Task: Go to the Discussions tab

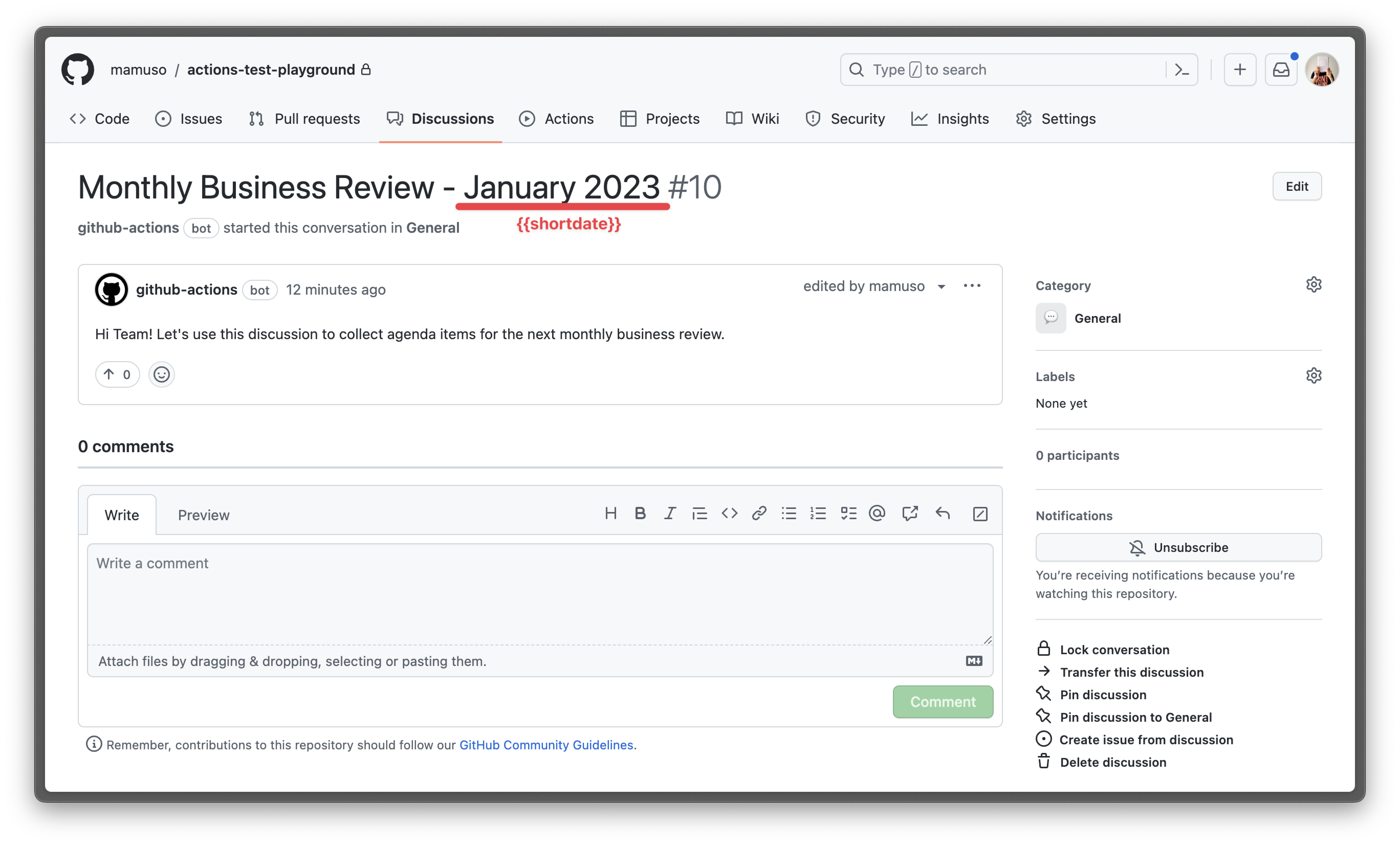Action: pos(440,119)
